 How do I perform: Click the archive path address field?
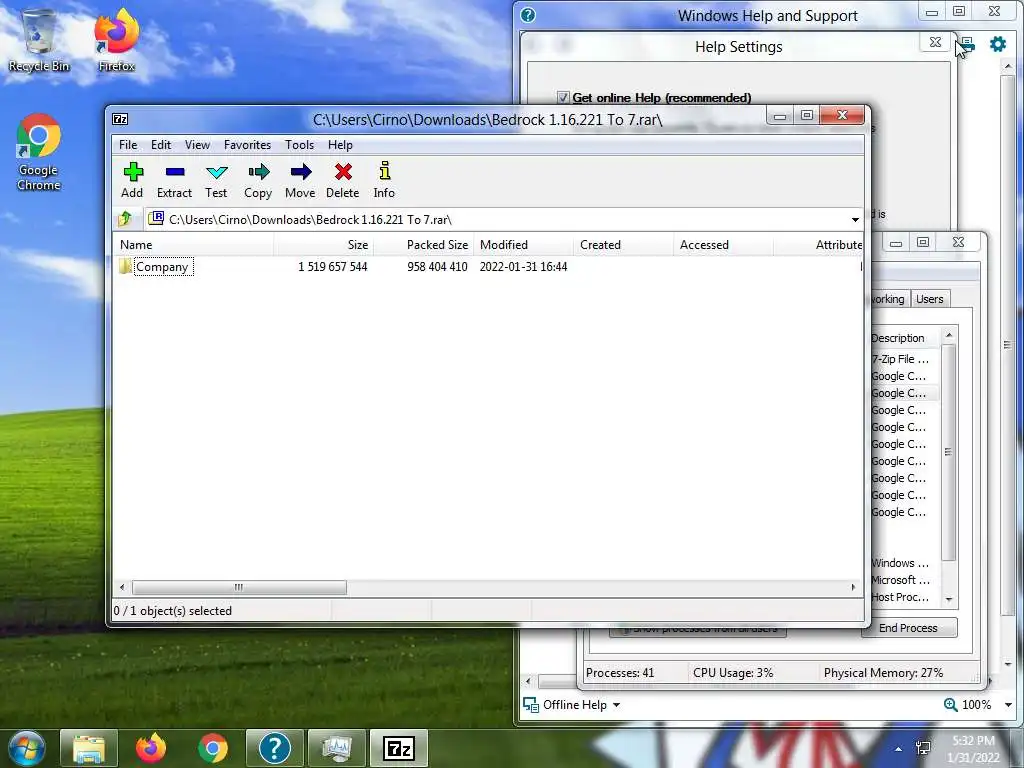point(503,219)
